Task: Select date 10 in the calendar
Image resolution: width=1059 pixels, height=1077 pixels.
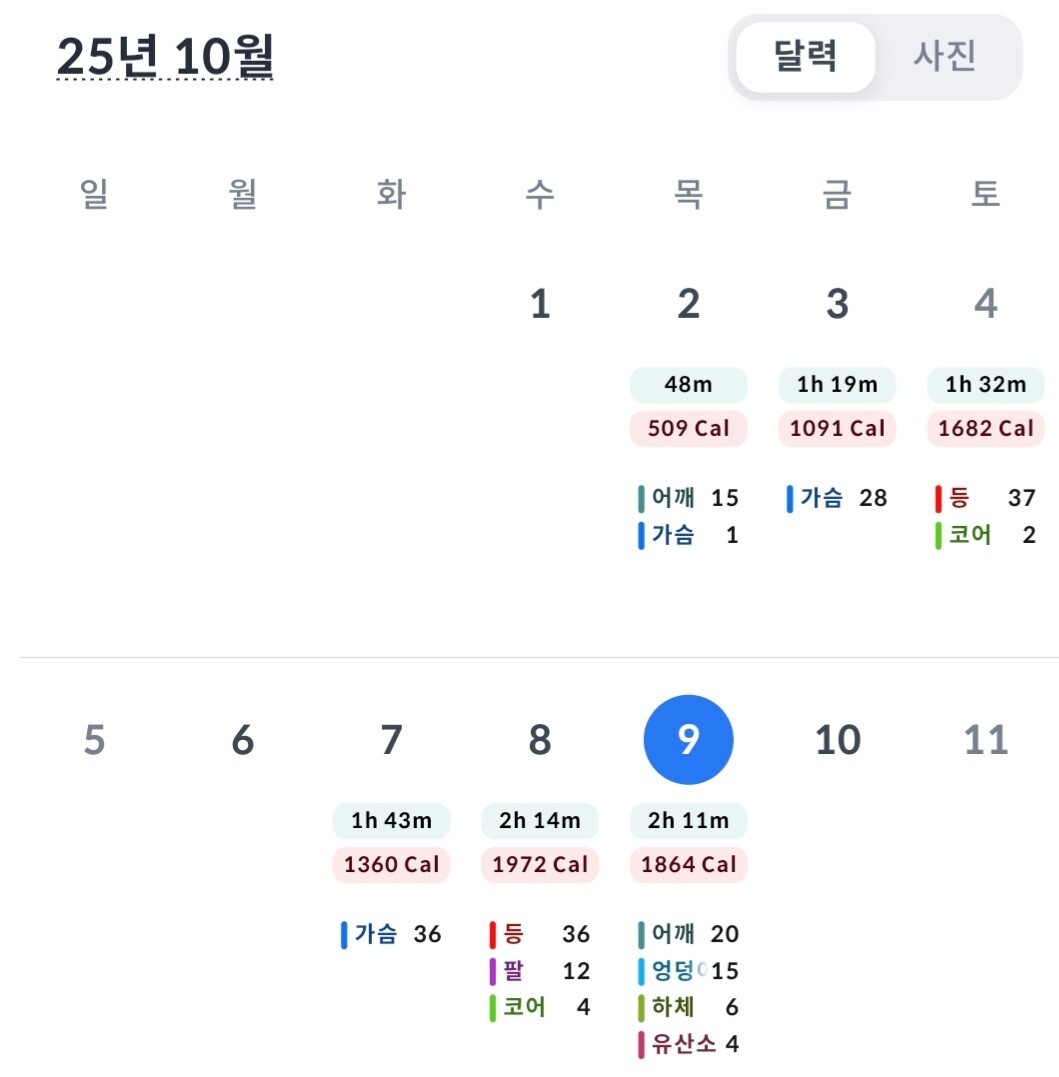Action: 837,740
